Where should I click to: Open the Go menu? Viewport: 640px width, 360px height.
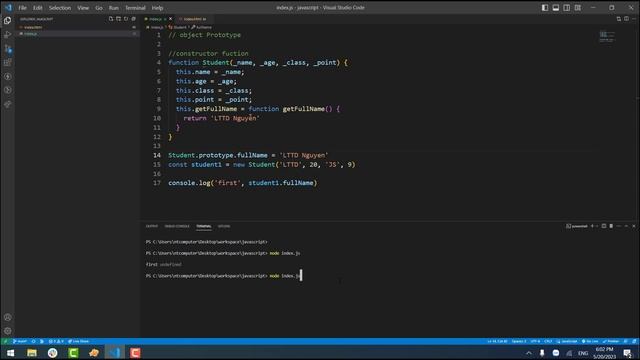[99, 8]
